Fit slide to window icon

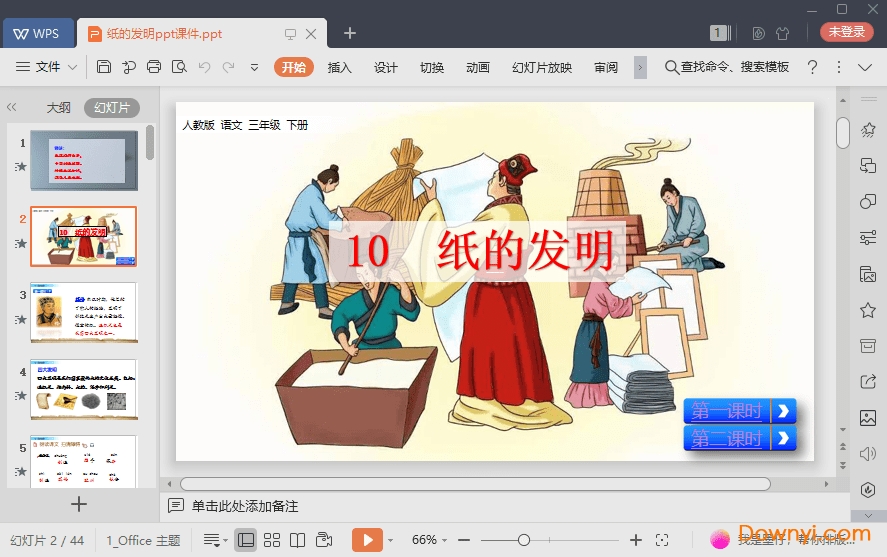point(662,541)
